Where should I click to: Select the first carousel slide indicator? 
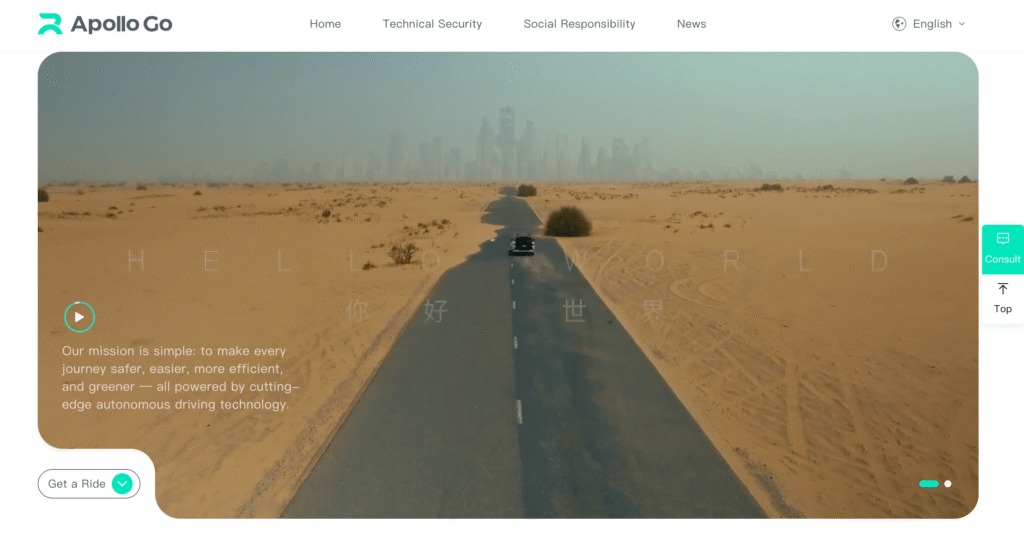(929, 484)
